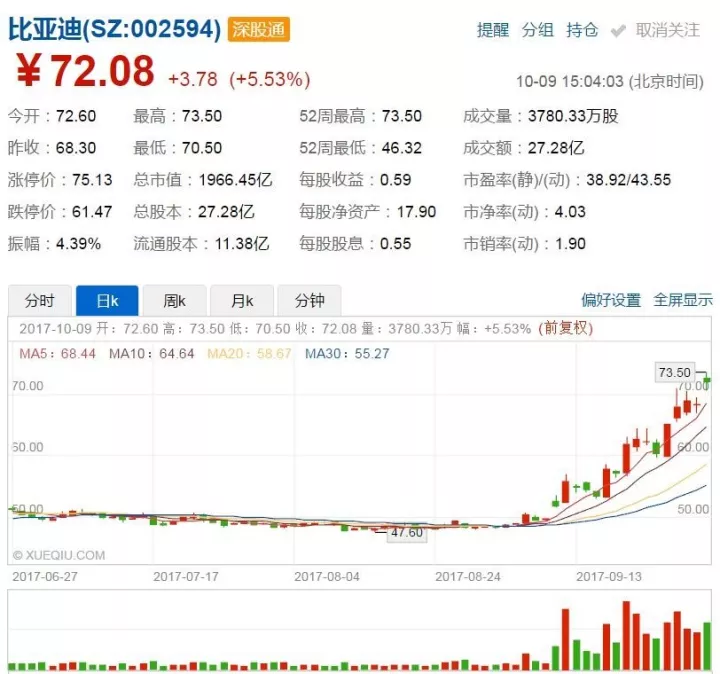Open the 分组 grouping link
Screen dimensions: 720x674
(x=538, y=30)
